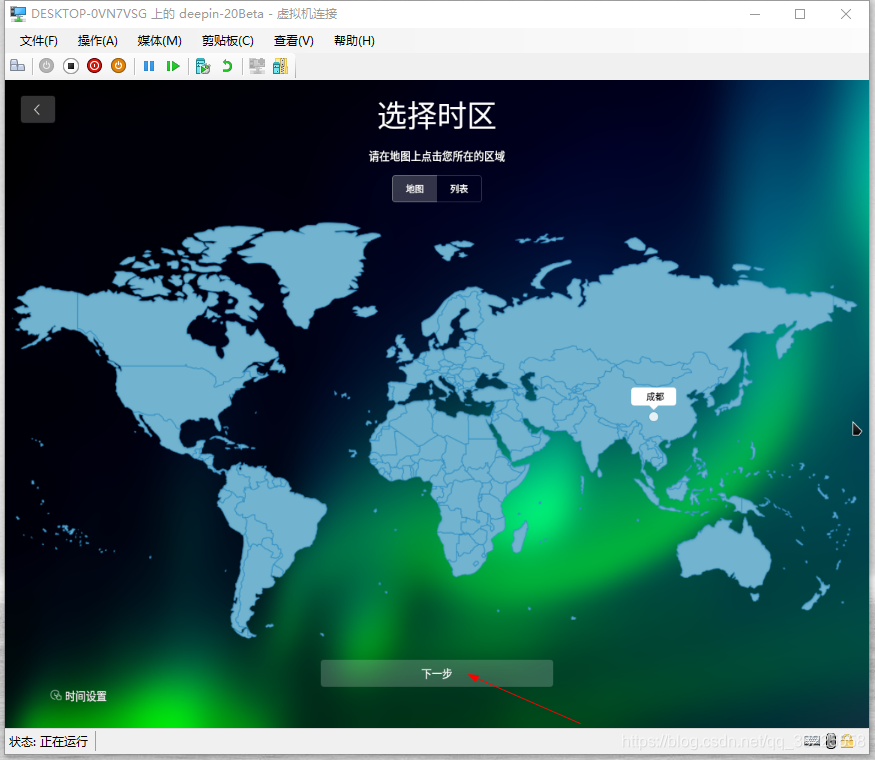Screen dimensions: 875x760
Task: Switch to the 列表 list view tab
Action: pos(459,189)
